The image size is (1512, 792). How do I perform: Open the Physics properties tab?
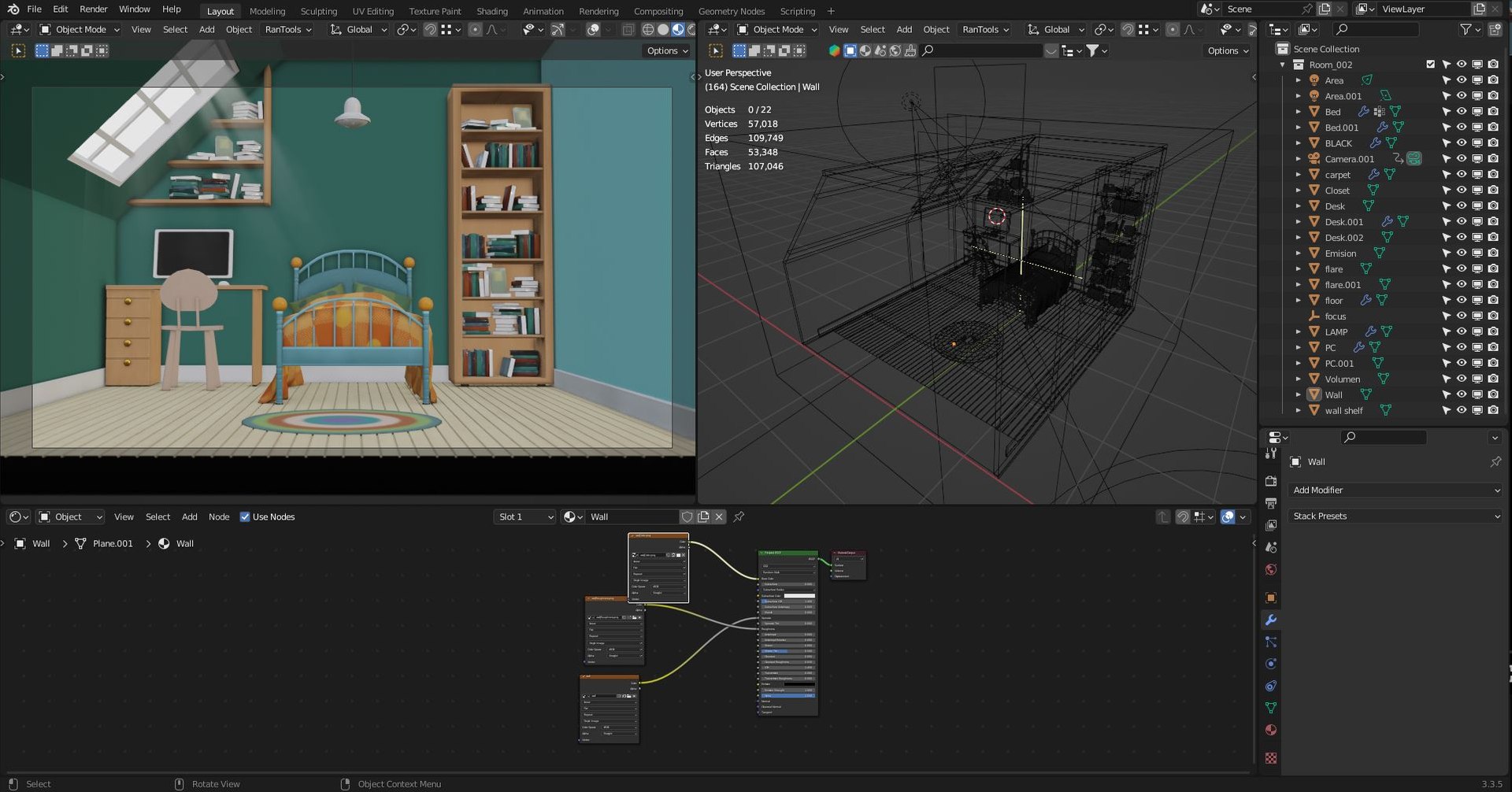point(1270,664)
